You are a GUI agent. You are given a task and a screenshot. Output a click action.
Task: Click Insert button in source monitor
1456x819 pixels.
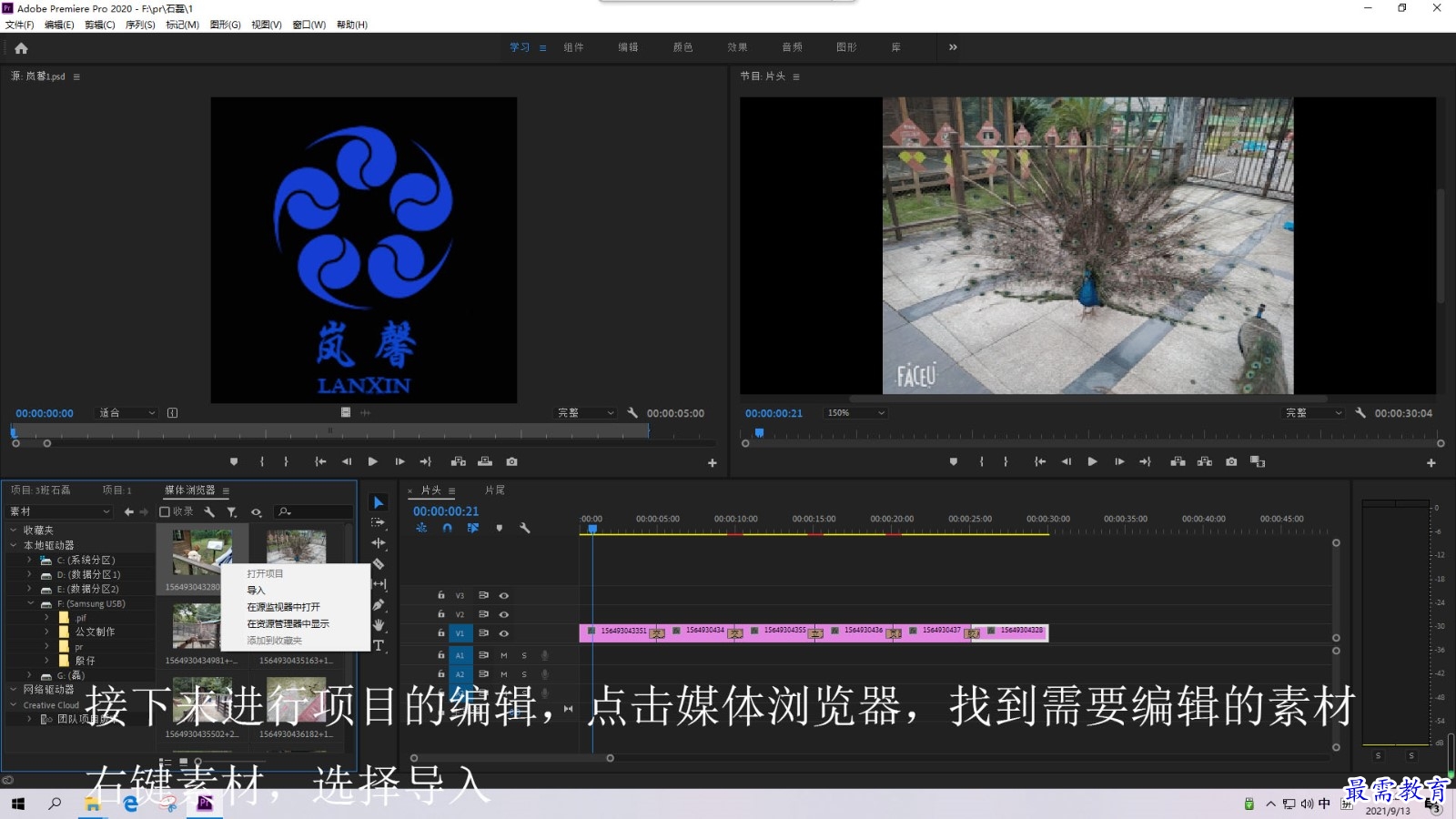(459, 462)
